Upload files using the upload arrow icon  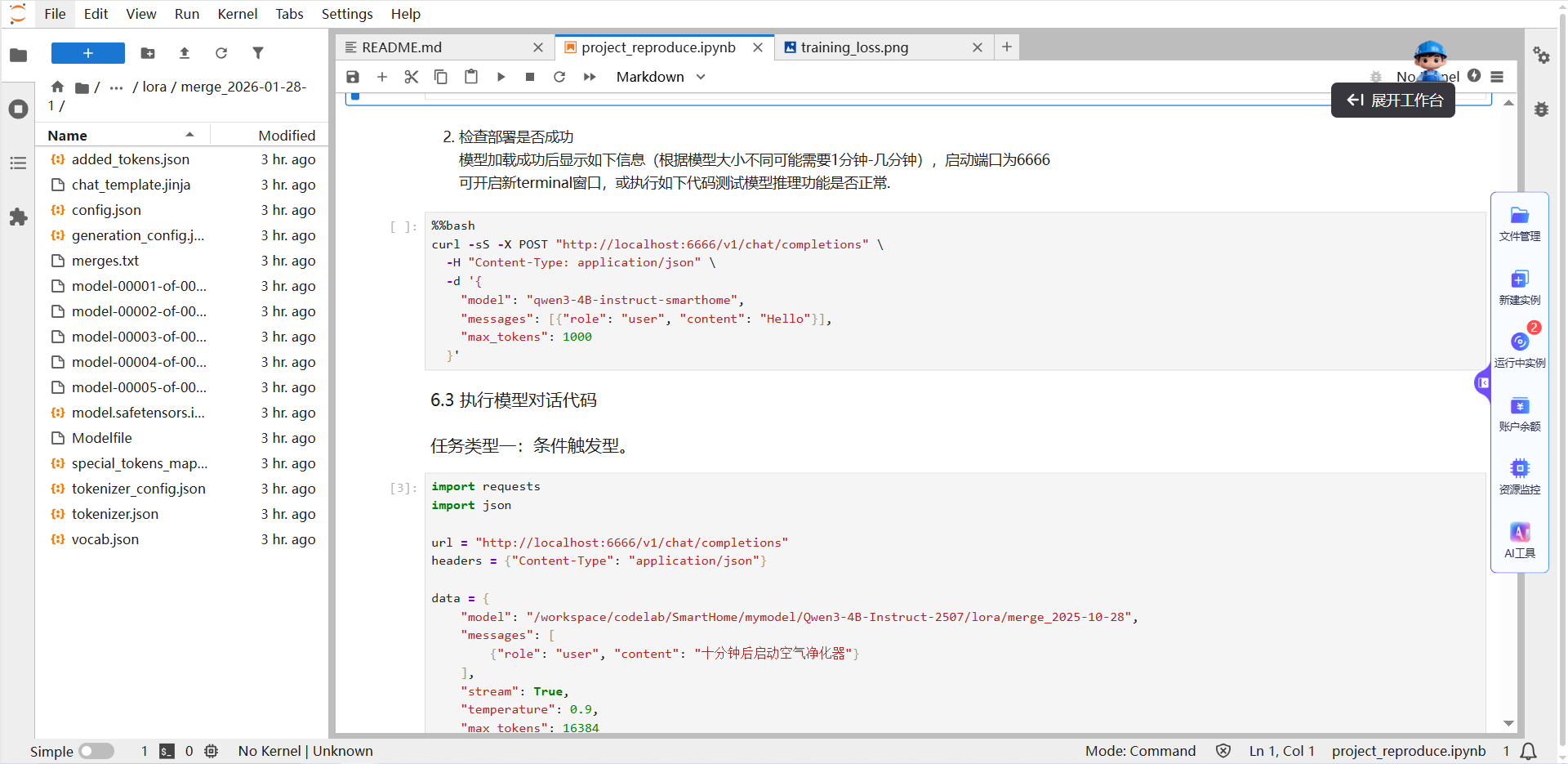tap(185, 53)
